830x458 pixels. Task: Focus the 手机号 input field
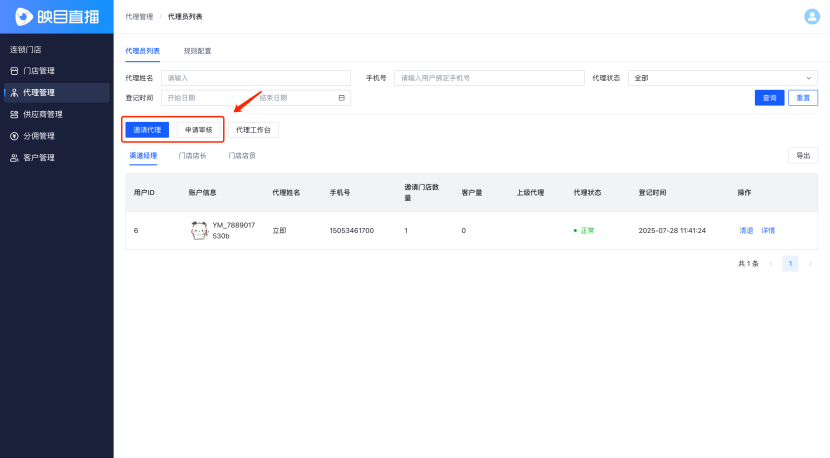489,78
